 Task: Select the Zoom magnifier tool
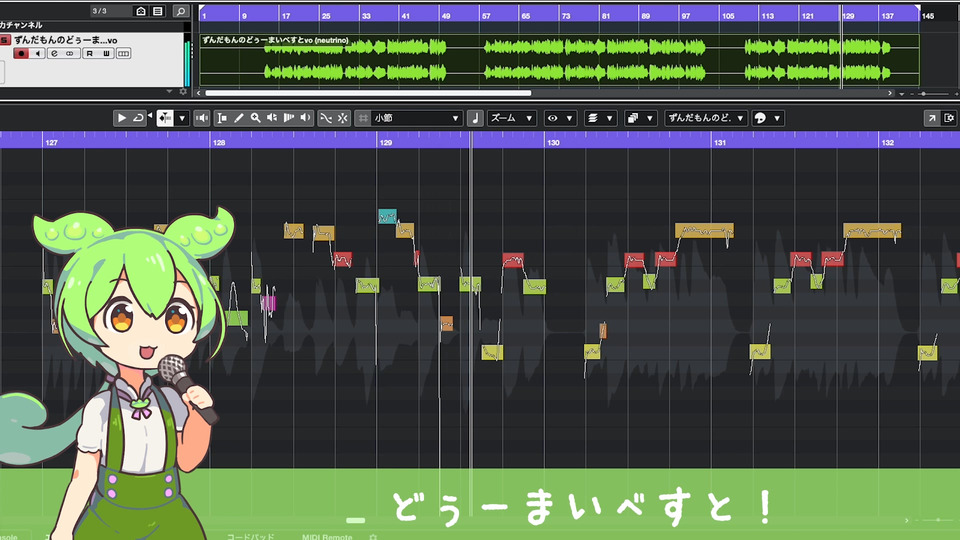pyautogui.click(x=255, y=118)
